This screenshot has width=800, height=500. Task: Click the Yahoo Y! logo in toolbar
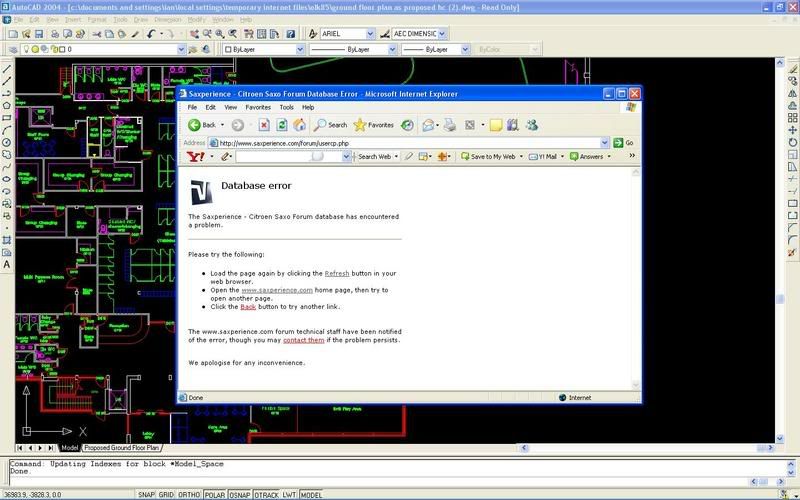click(195, 157)
